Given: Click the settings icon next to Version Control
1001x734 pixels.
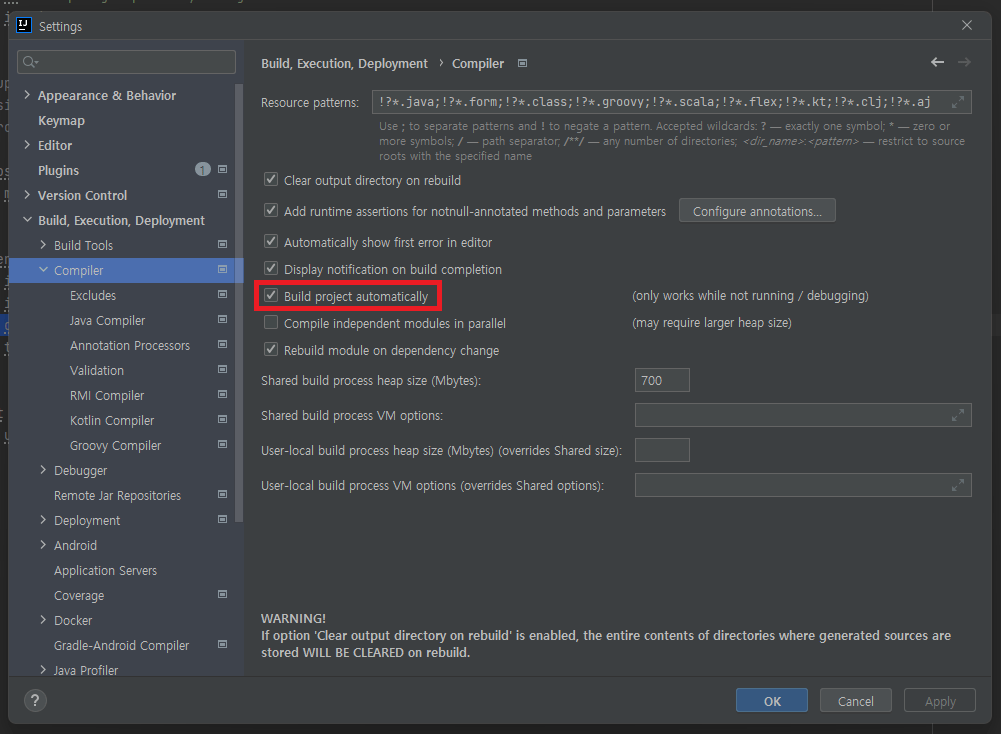Looking at the screenshot, I should point(222,194).
